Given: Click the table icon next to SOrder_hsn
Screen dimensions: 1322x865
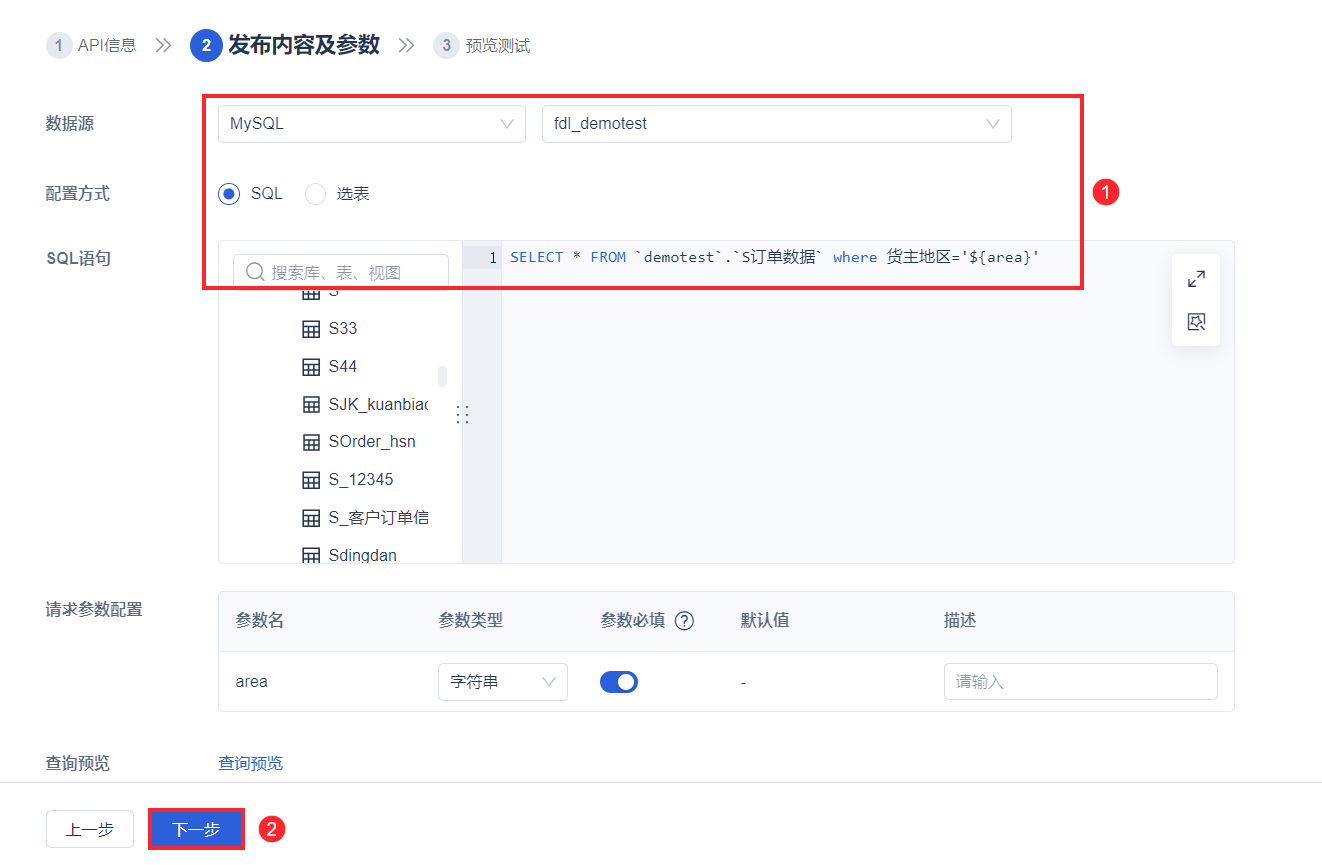Looking at the screenshot, I should pos(311,442).
